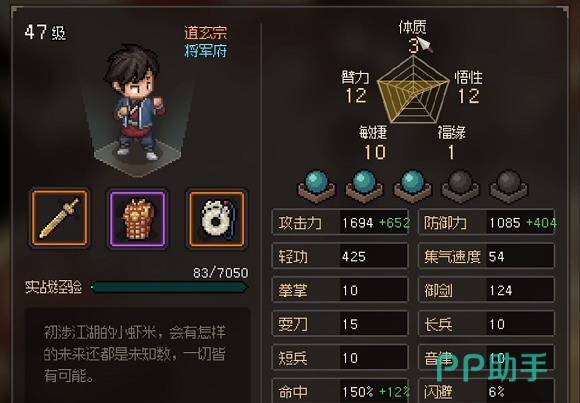580x403 pixels.
Task: Click the 轻功 stat field
Action: point(340,256)
